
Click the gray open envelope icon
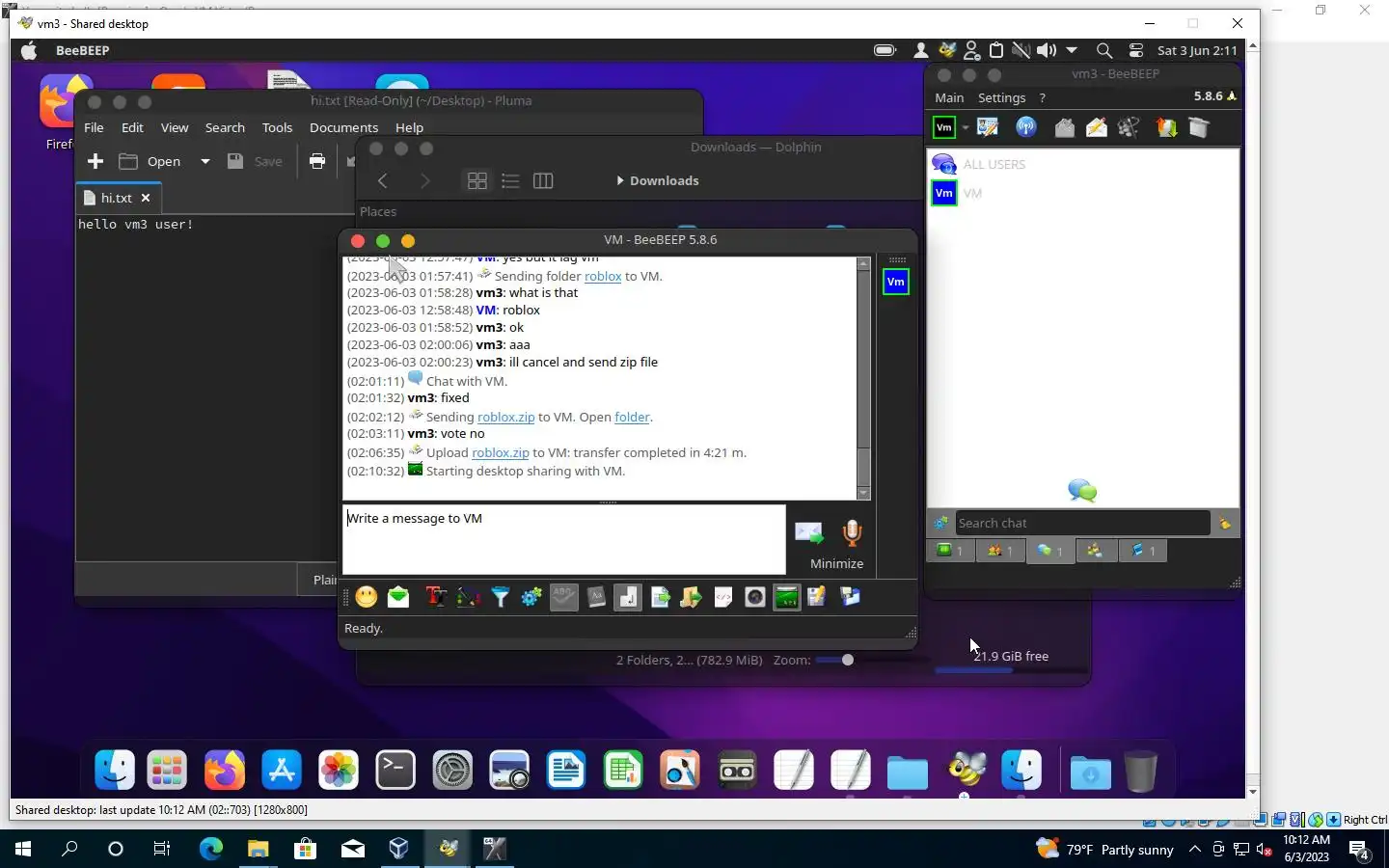[x=1064, y=127]
